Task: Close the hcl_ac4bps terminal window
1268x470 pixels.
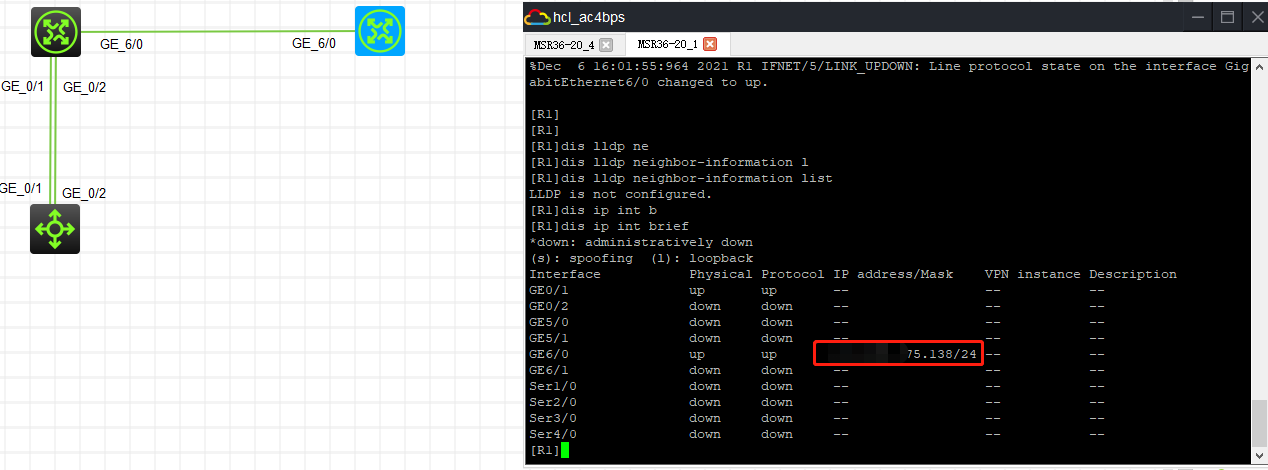Action: (1255, 17)
